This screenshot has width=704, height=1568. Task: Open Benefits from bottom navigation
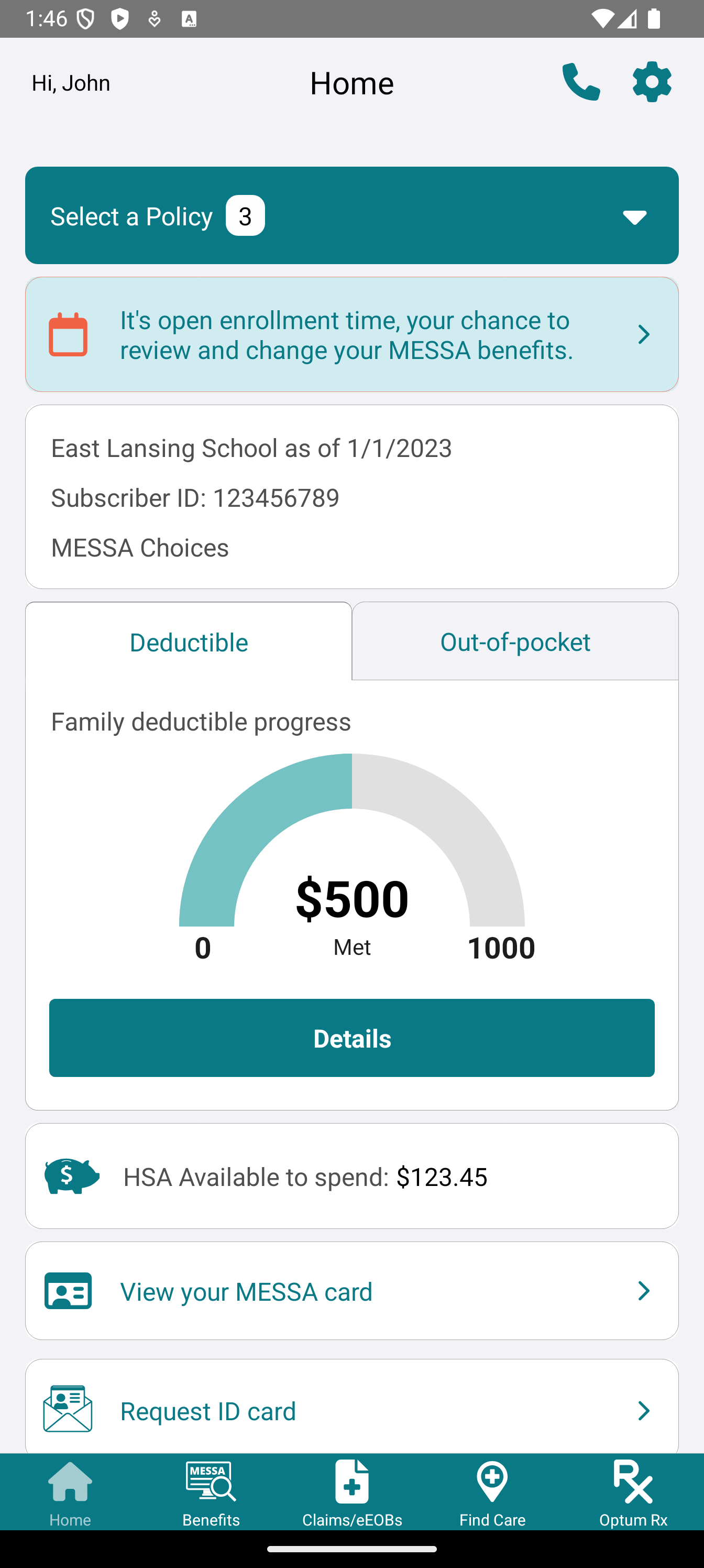click(211, 1493)
